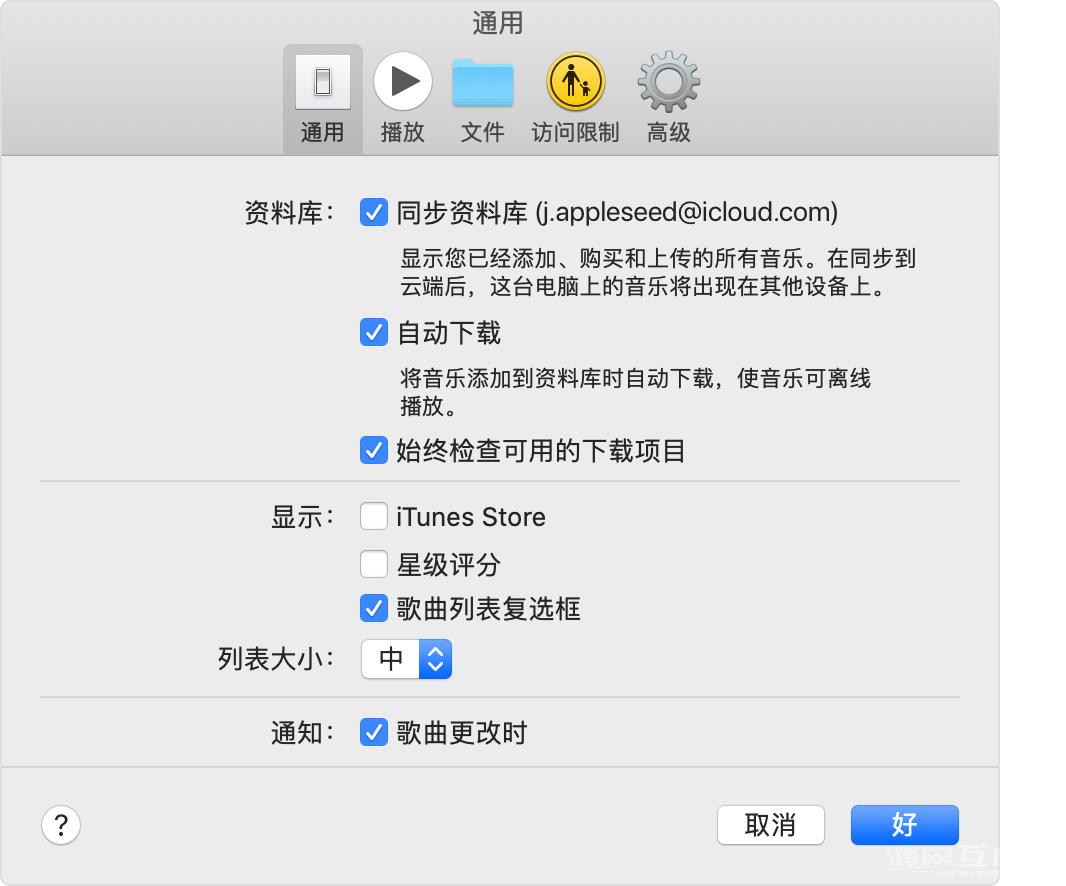Enable the iTunes Store checkbox
The height and width of the screenshot is (886, 1066).
[x=373, y=516]
